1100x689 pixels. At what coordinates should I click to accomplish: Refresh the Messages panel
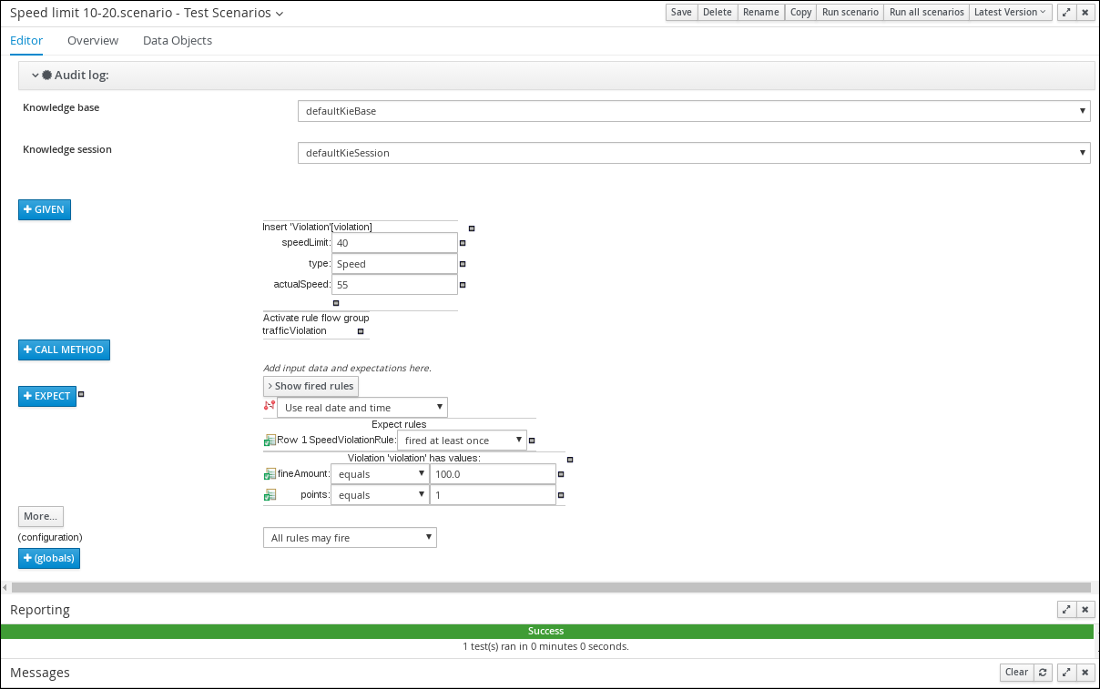(x=1043, y=672)
